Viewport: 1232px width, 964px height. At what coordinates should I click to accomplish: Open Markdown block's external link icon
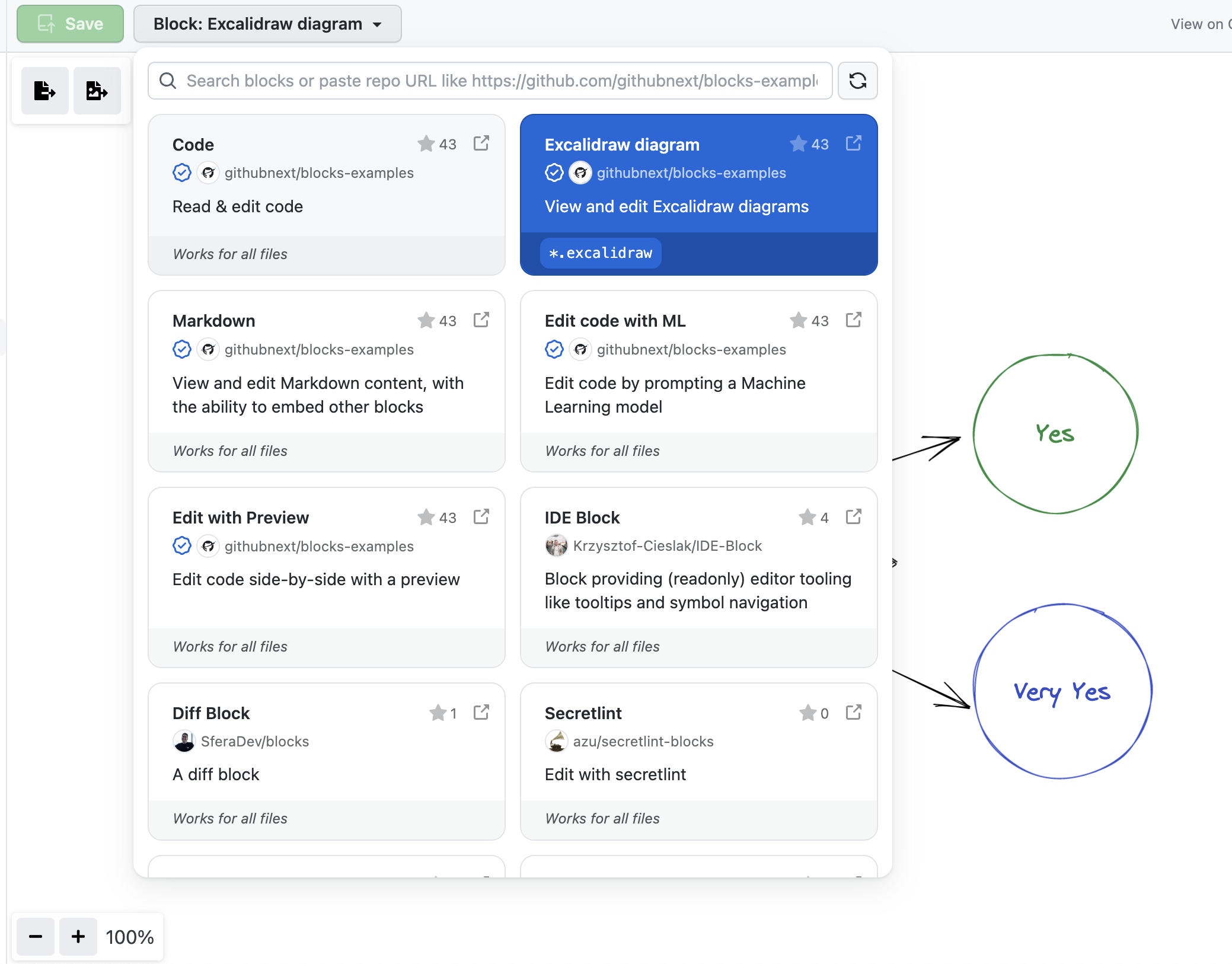(481, 320)
